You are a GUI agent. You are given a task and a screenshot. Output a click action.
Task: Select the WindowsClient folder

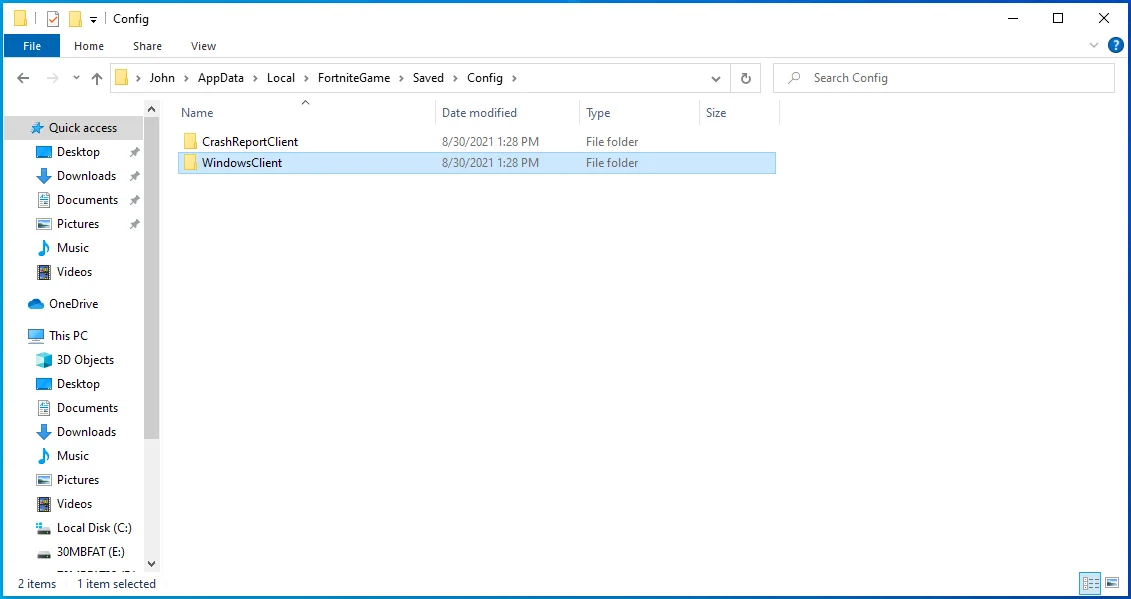[477, 162]
